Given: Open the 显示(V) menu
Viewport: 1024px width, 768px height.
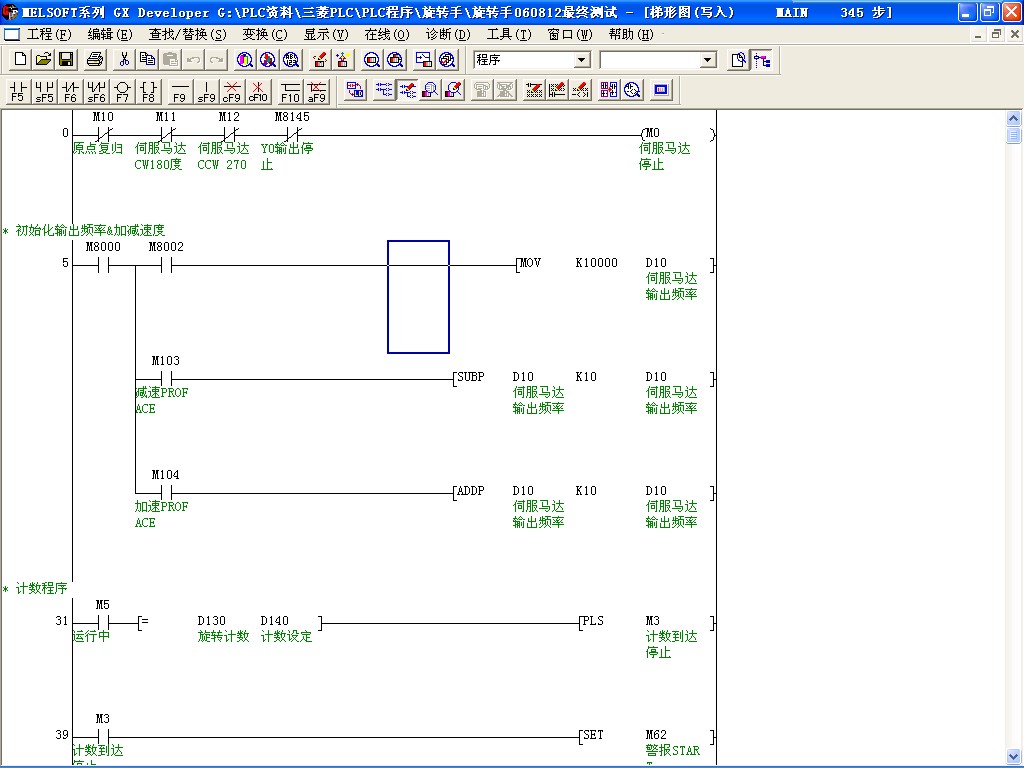Looking at the screenshot, I should coord(326,35).
